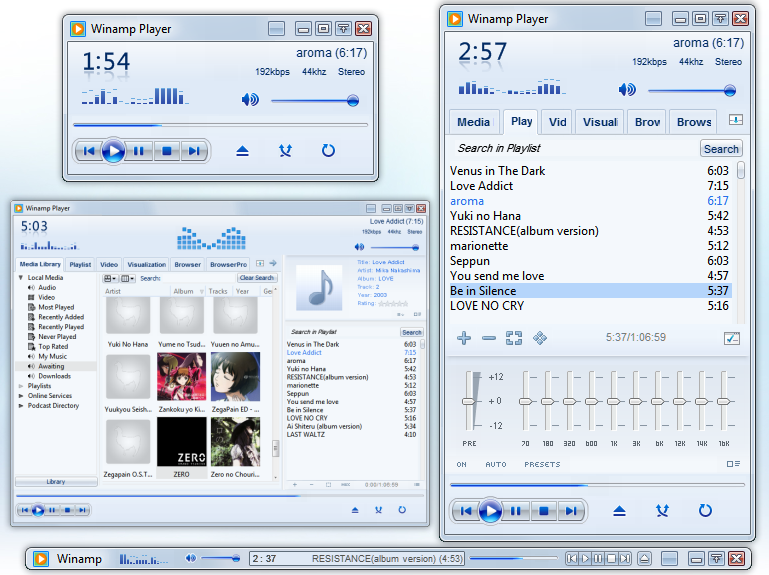Open the second view-mode dropdown beside Search
This screenshot has width=769, height=575.
coord(128,278)
